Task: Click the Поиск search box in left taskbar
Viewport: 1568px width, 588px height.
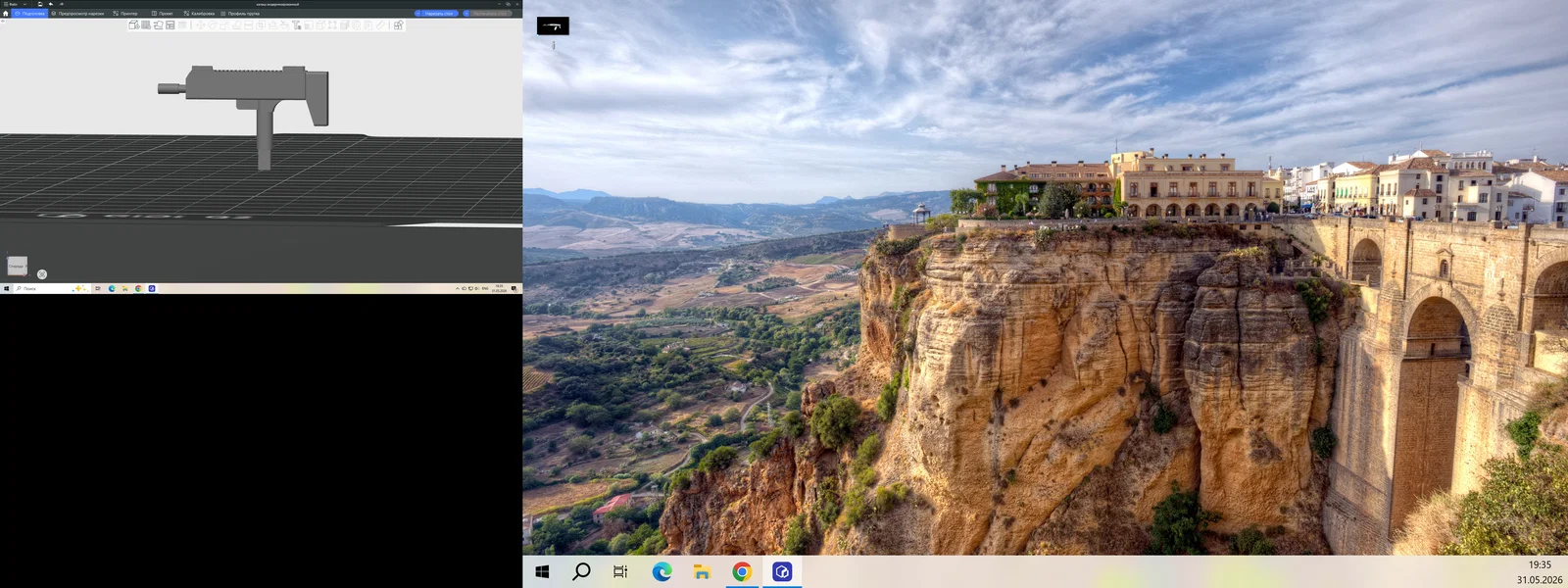Action: coord(52,288)
